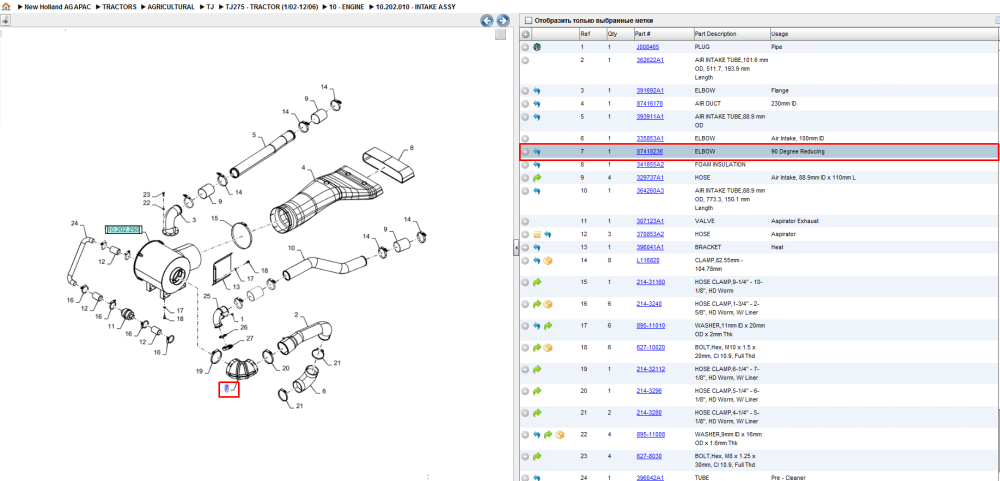Open the 10 - ENGINE breadcrumb level
This screenshot has height=481, width=1000.
[x=347, y=6]
